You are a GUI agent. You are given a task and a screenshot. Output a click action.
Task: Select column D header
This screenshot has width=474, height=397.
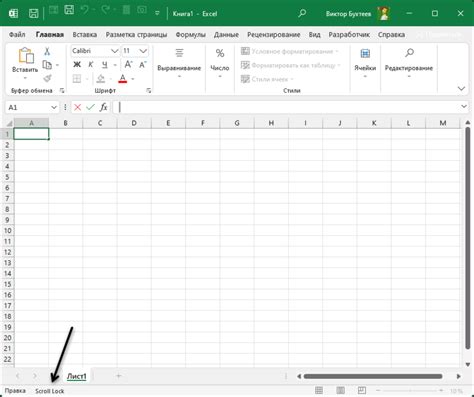coord(134,123)
